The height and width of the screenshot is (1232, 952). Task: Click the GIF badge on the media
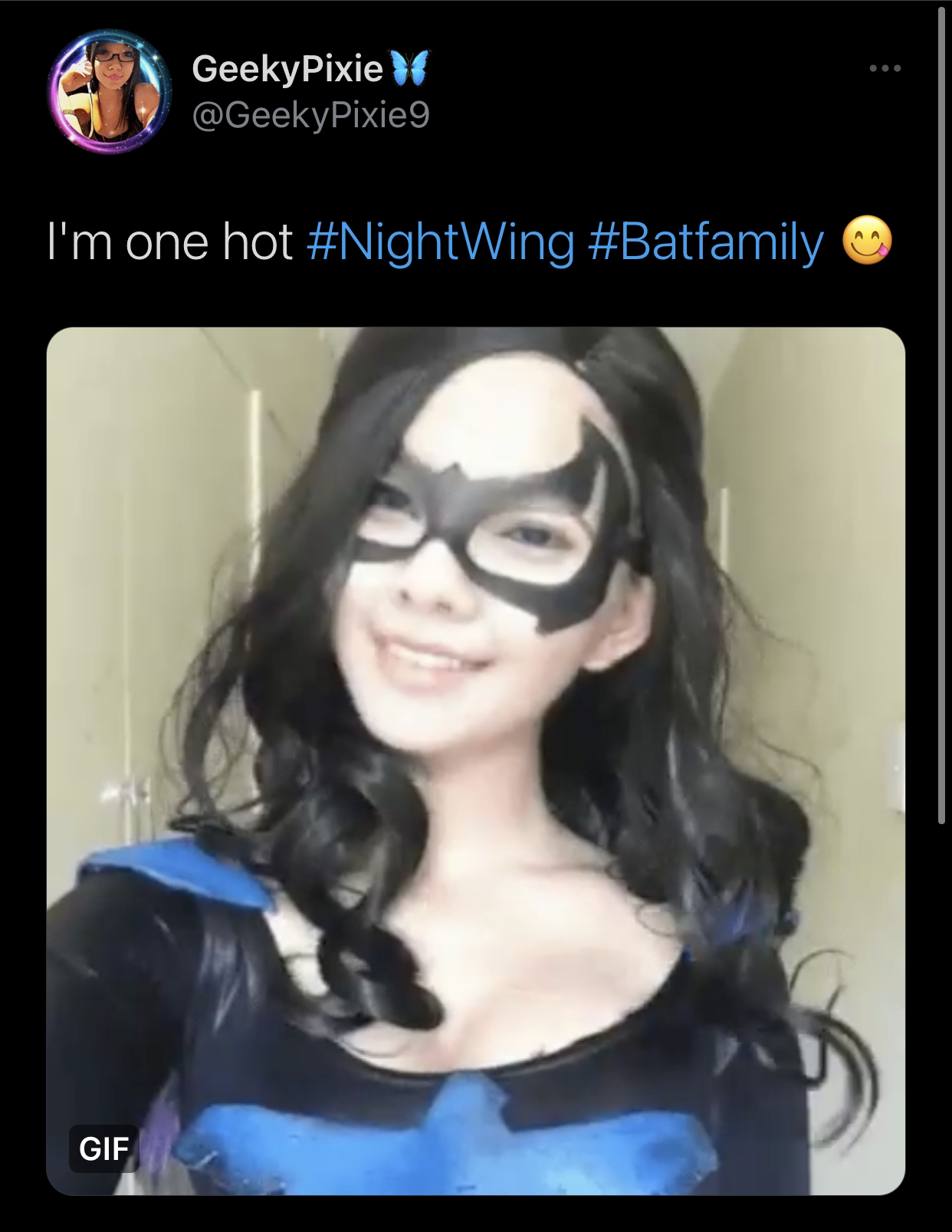(103, 1149)
